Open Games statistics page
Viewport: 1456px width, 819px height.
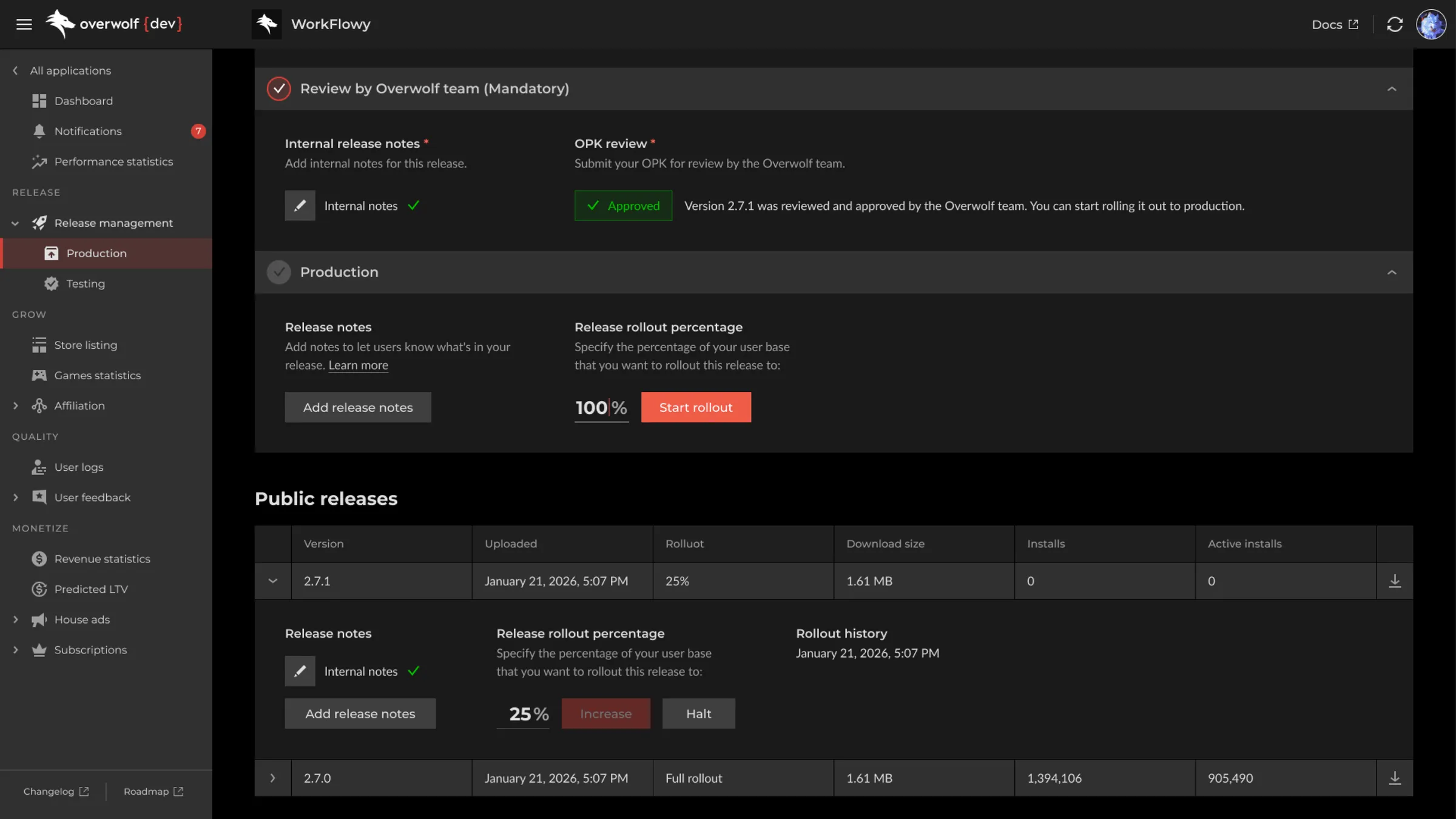point(97,376)
